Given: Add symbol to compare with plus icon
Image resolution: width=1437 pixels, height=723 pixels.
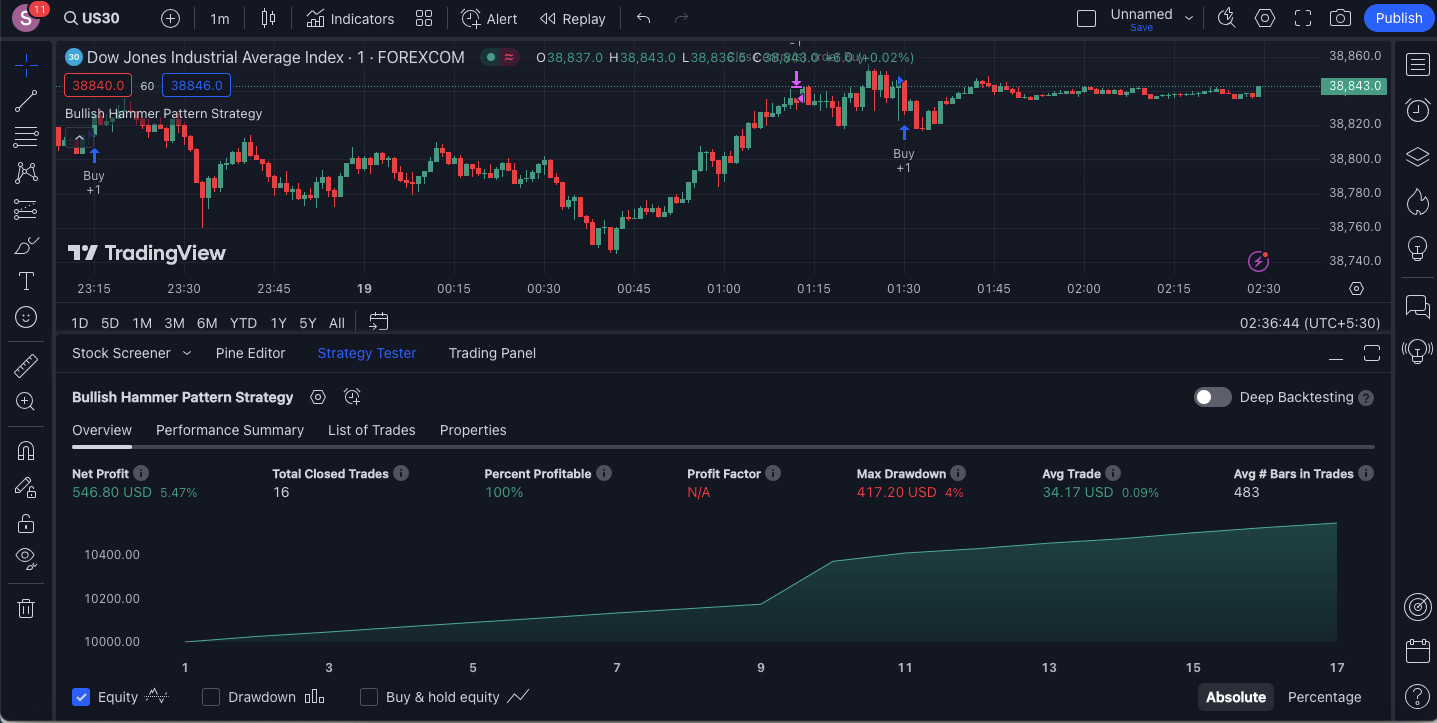Looking at the screenshot, I should pyautogui.click(x=170, y=18).
